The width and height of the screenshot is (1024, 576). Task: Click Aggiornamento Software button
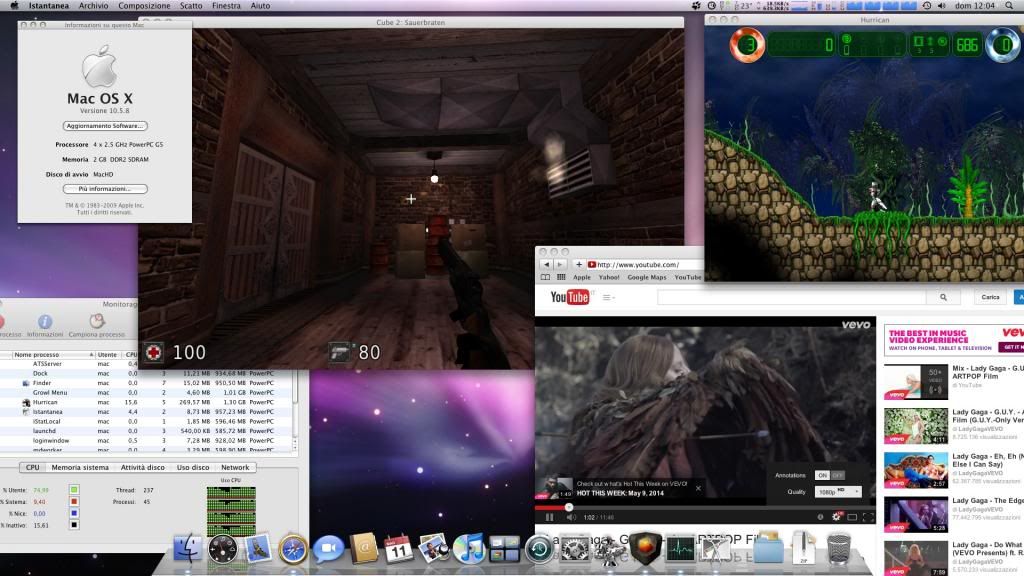point(104,126)
